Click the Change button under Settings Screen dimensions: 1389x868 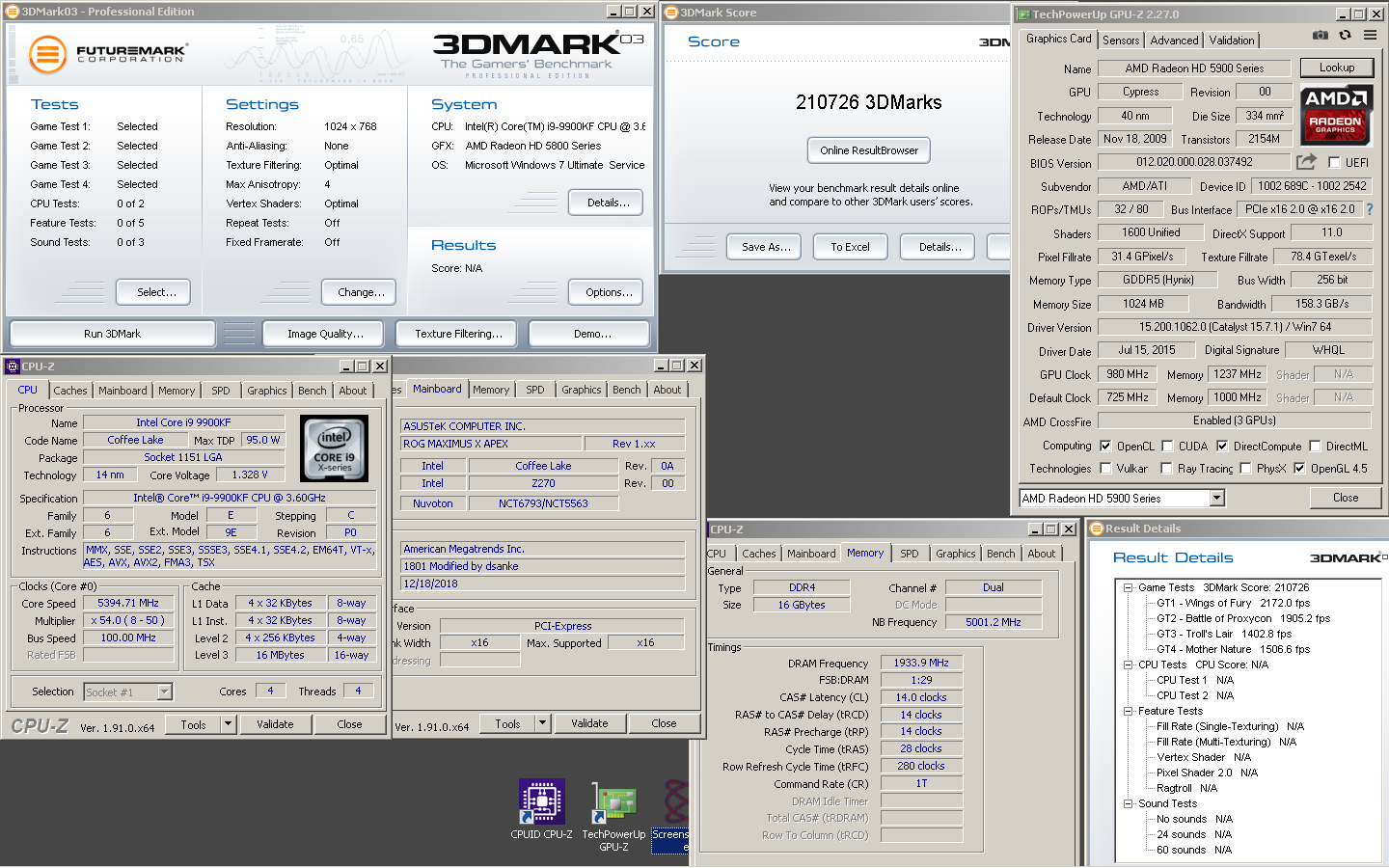[x=361, y=292]
